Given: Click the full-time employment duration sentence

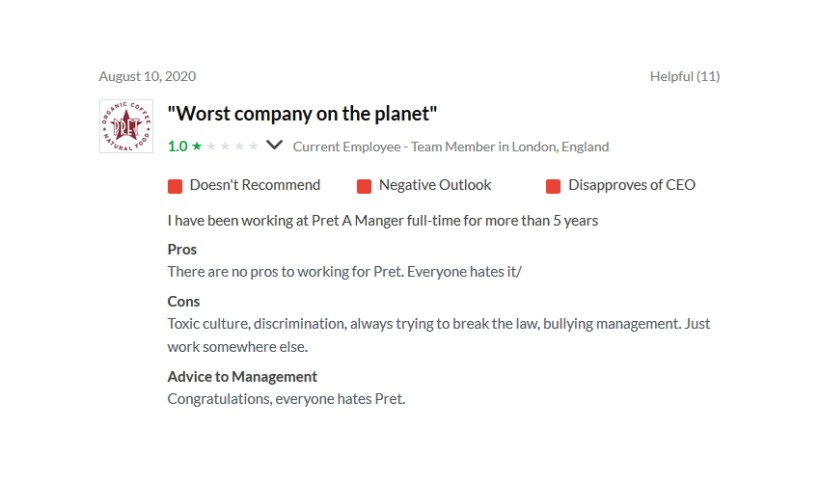Looking at the screenshot, I should [382, 220].
